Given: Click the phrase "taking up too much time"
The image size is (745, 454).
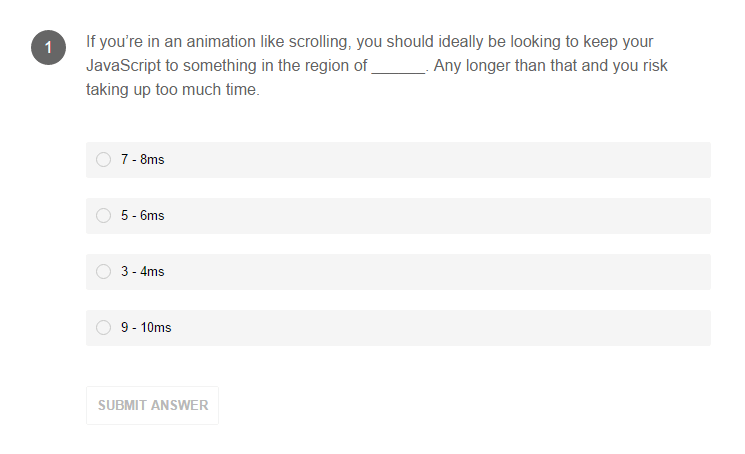Looking at the screenshot, I should pyautogui.click(x=170, y=90).
